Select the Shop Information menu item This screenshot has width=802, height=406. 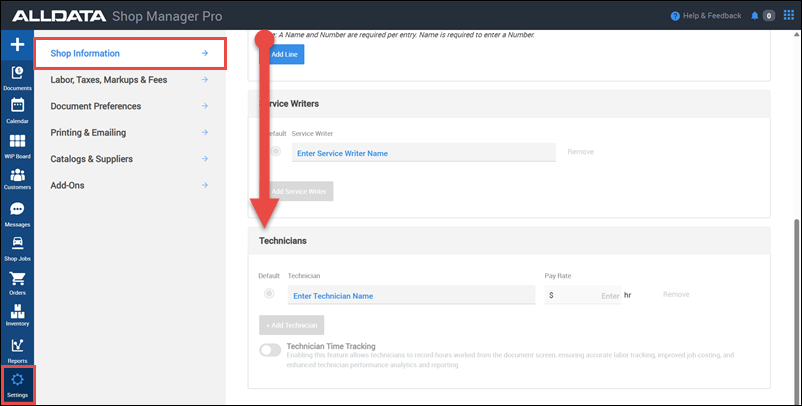click(129, 53)
